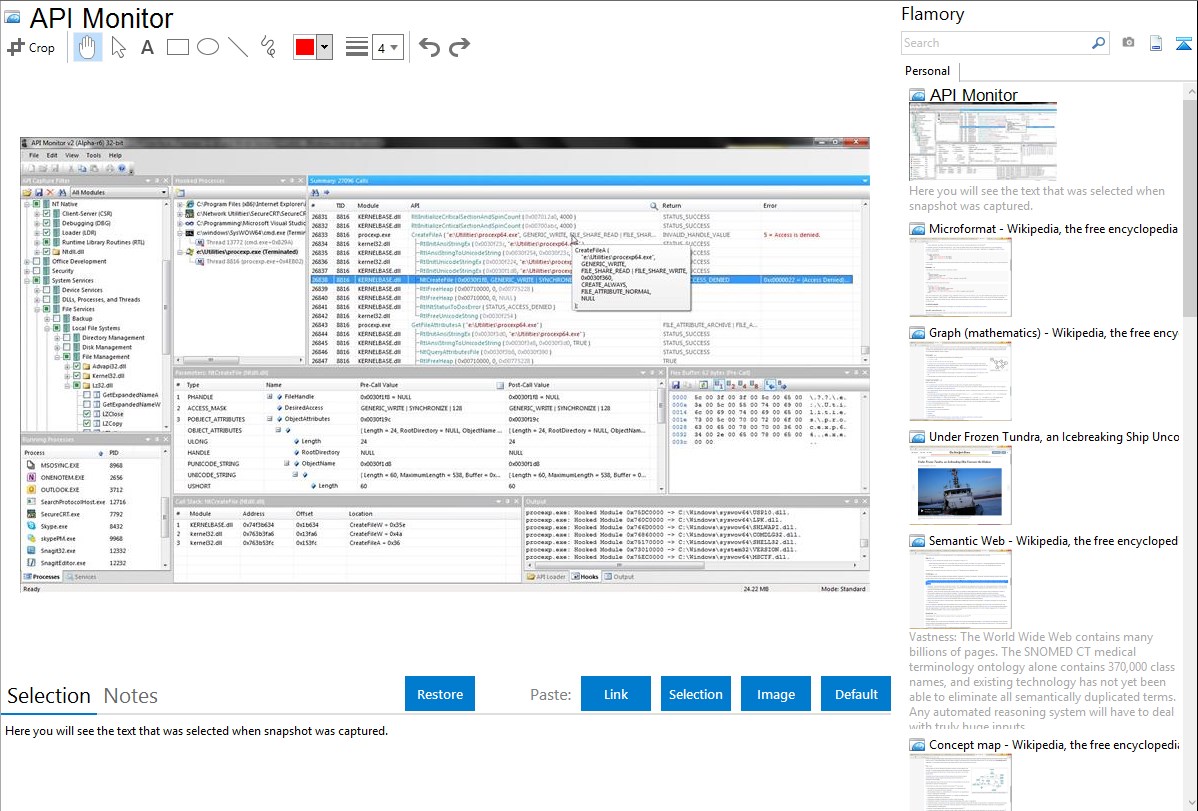Viewport: 1198px width, 811px height.
Task: Click the Link paste button
Action: point(616,694)
